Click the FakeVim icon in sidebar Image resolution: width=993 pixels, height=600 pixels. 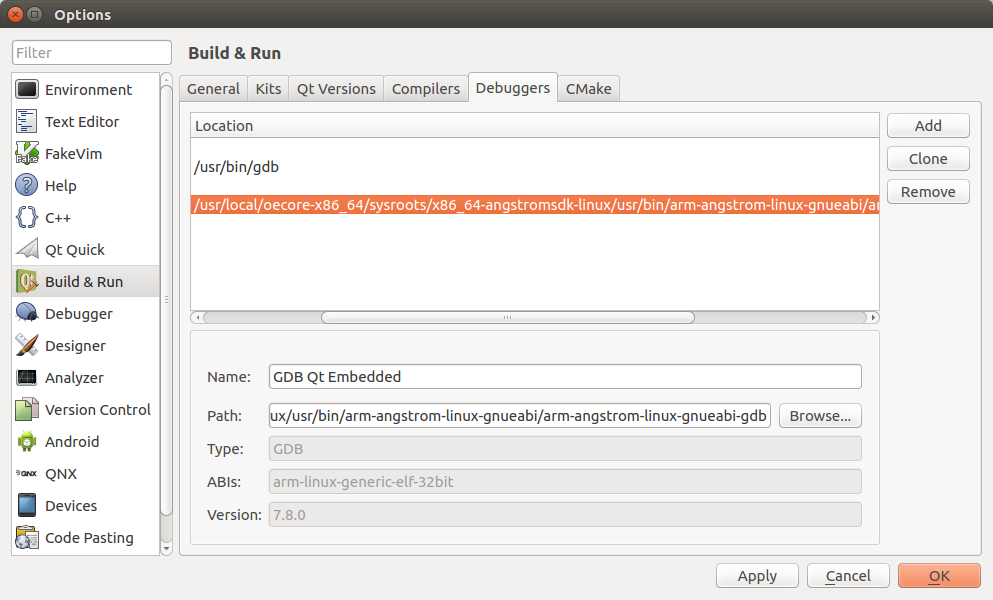(x=27, y=154)
